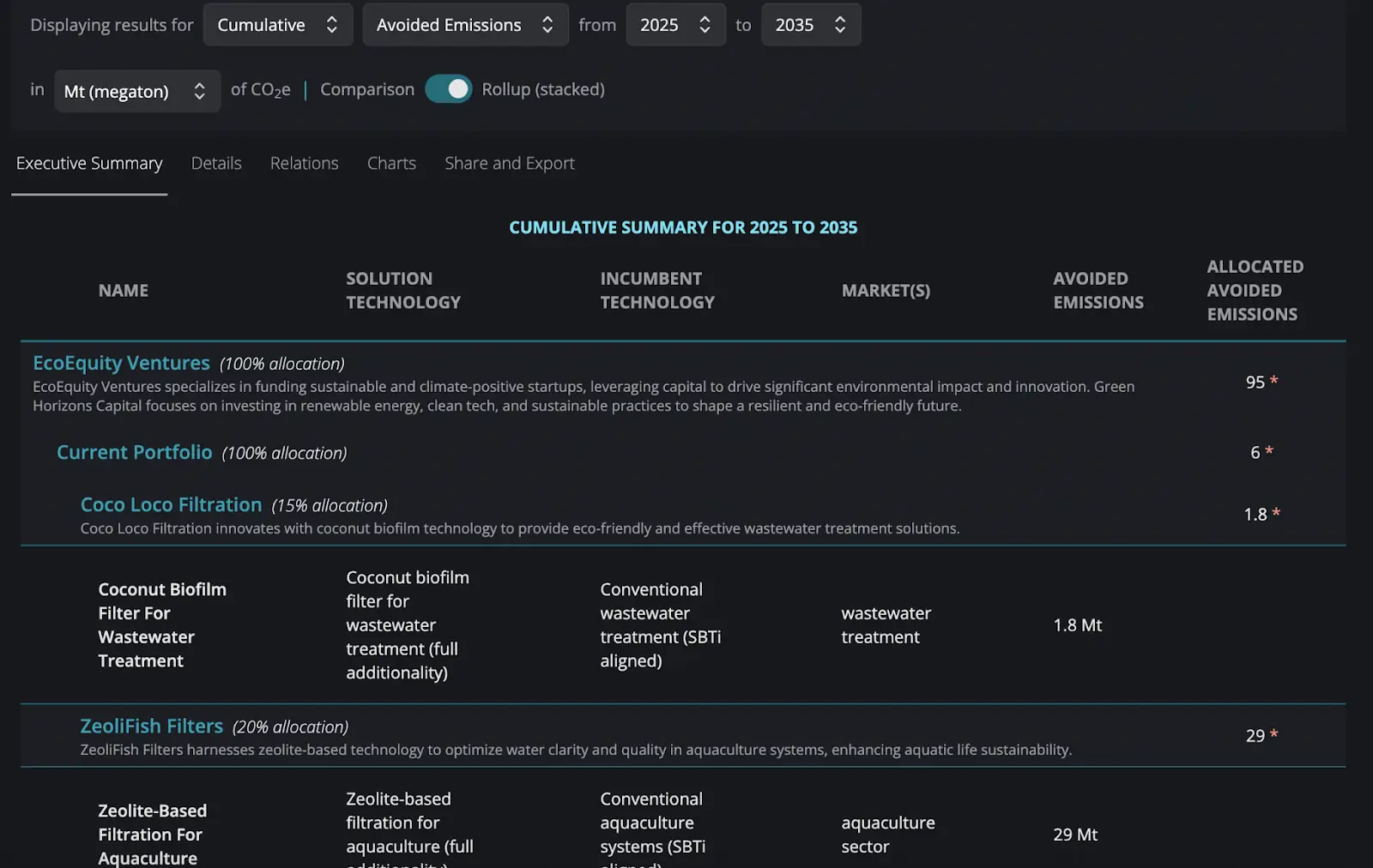Click the asterisk next to ZeoliFish's 29 value
The width and height of the screenshot is (1373, 868).
click(1274, 734)
